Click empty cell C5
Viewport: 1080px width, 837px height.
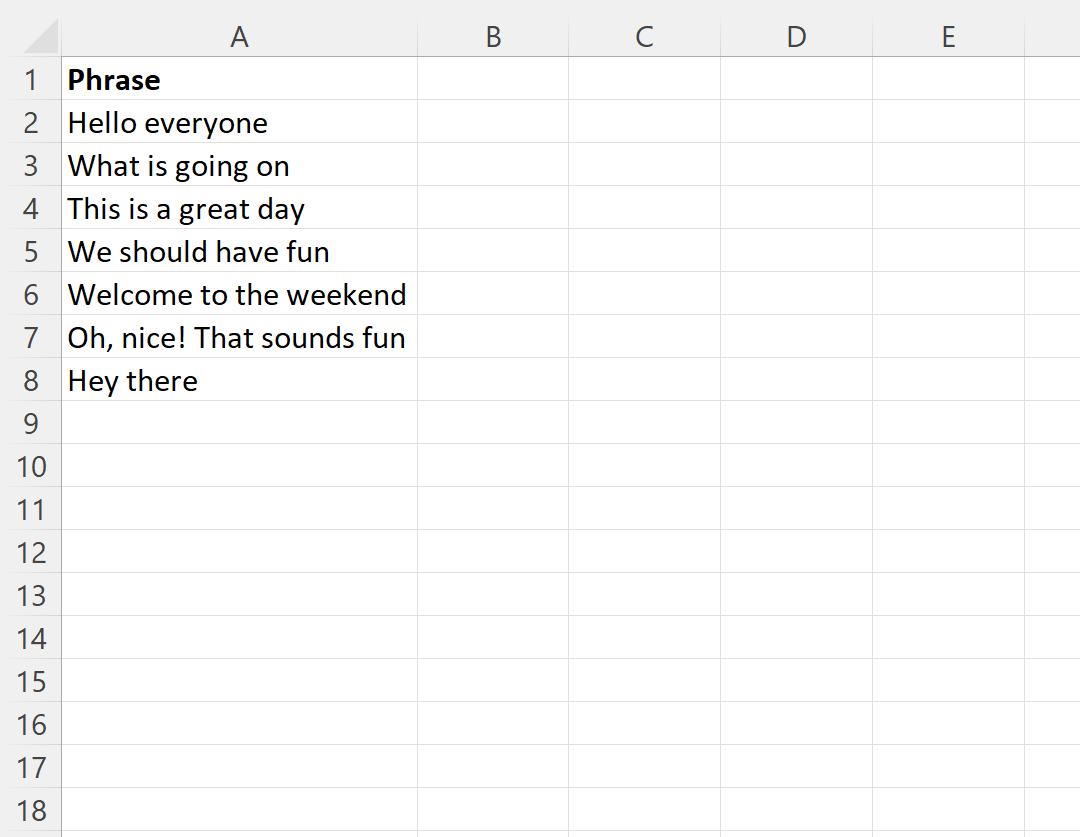645,251
